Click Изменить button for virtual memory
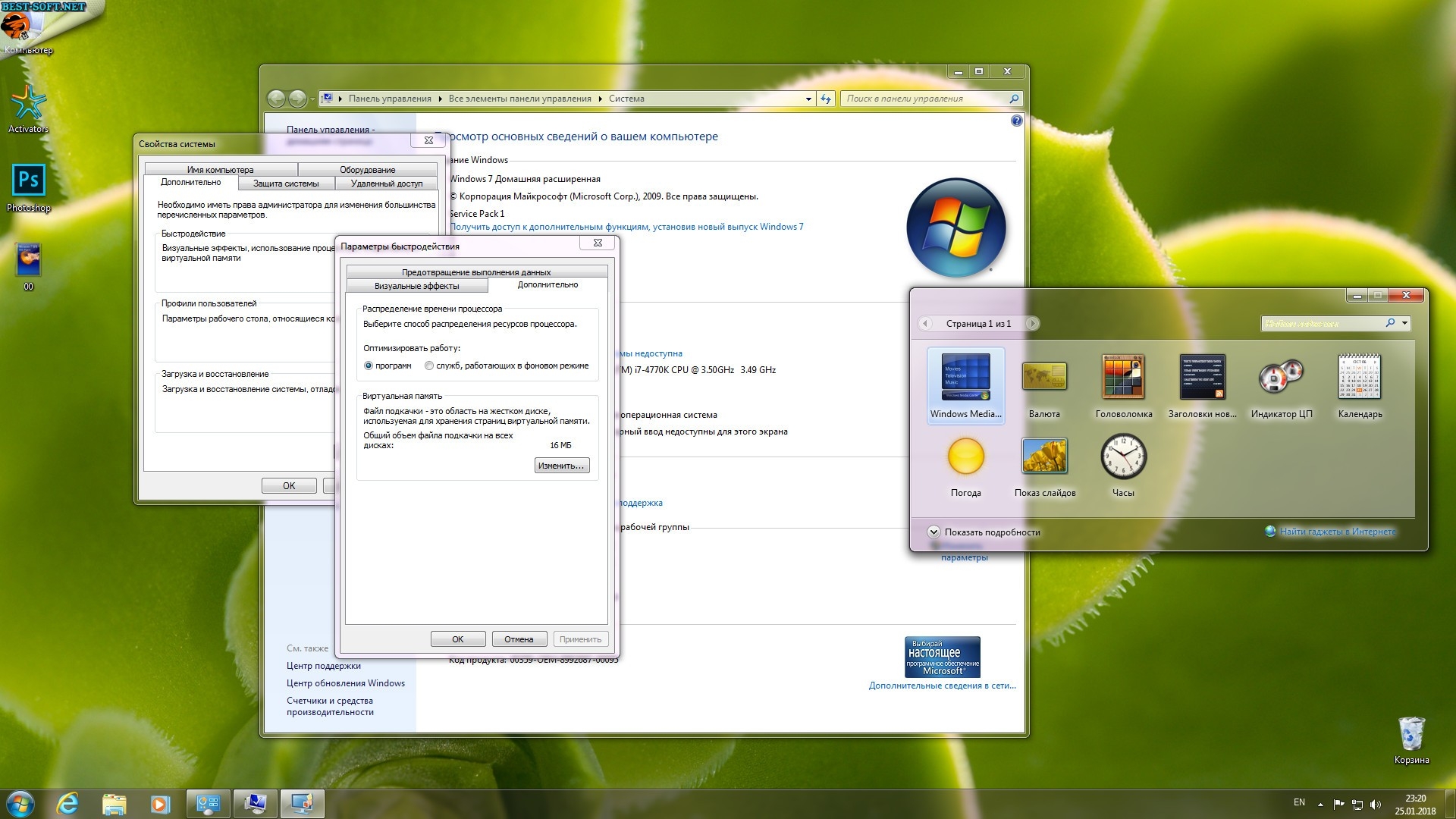 pyautogui.click(x=562, y=465)
